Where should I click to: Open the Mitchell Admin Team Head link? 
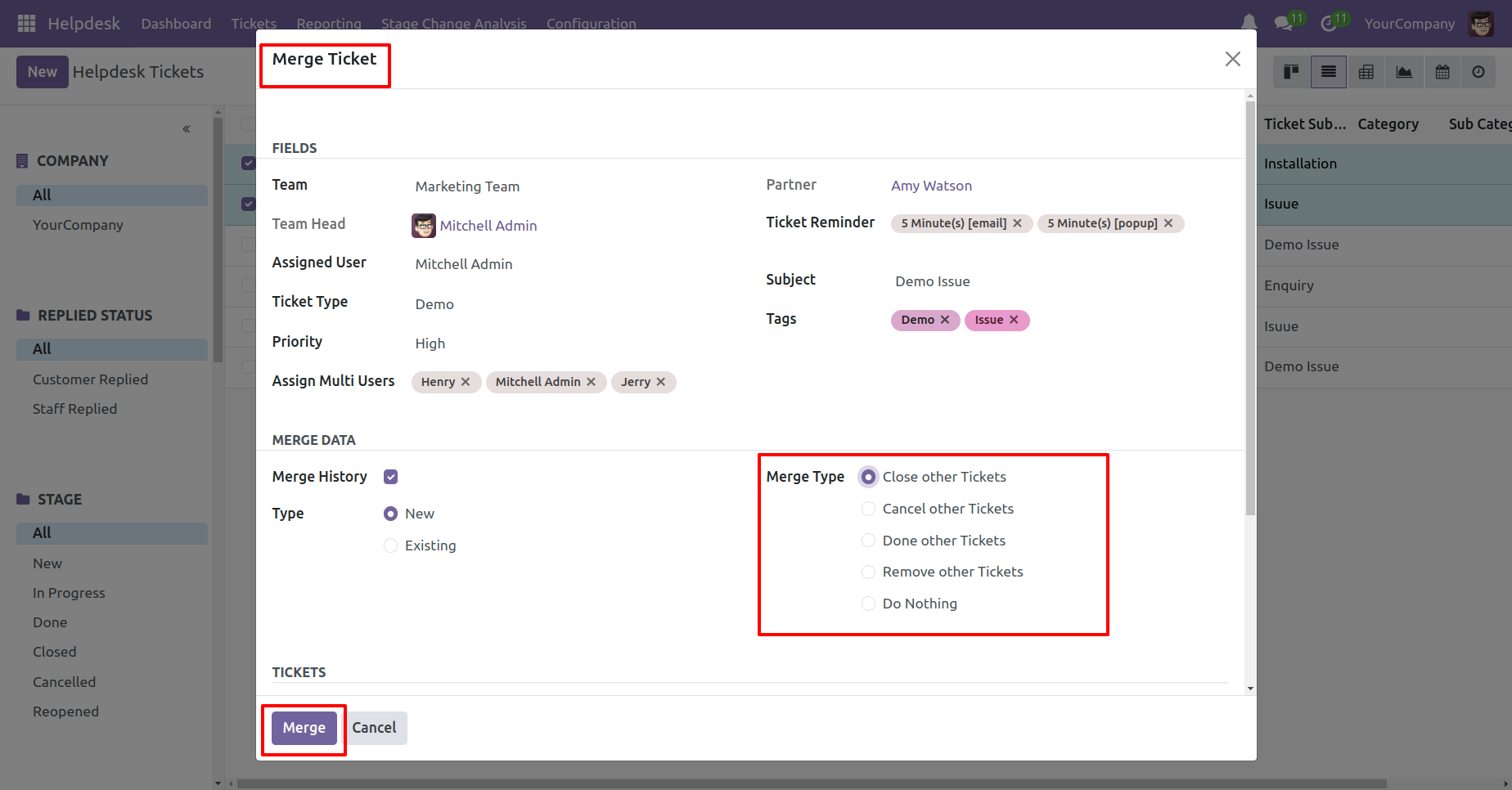(x=488, y=226)
